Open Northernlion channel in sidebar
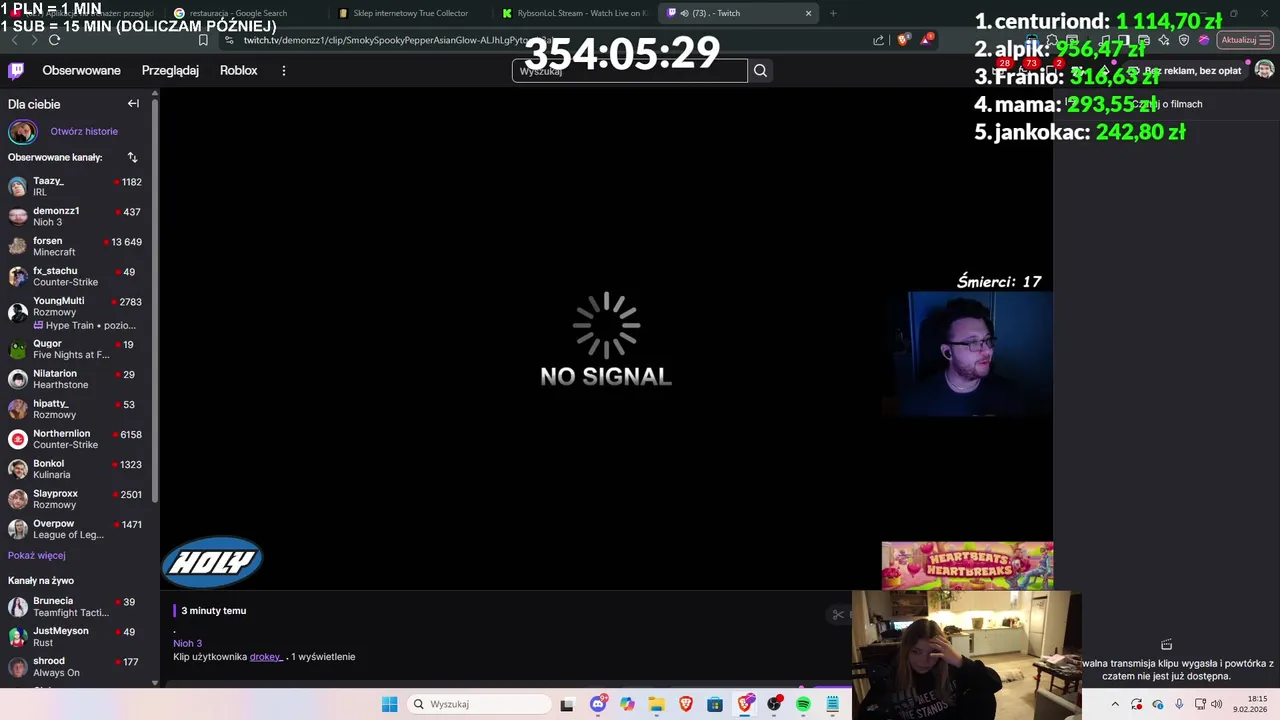The image size is (1280, 720). (x=76, y=439)
